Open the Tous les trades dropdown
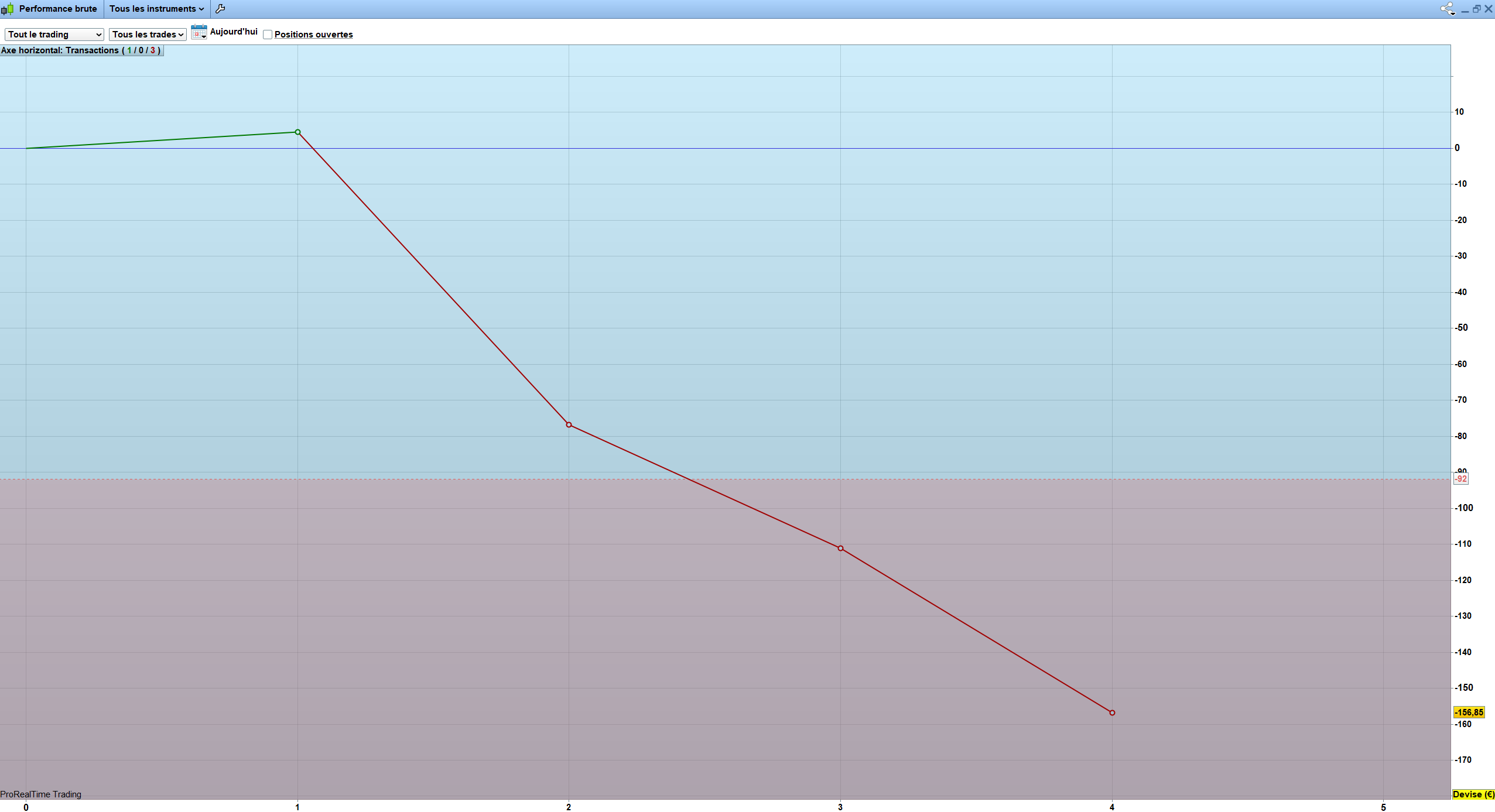The image size is (1495, 812). point(148,35)
